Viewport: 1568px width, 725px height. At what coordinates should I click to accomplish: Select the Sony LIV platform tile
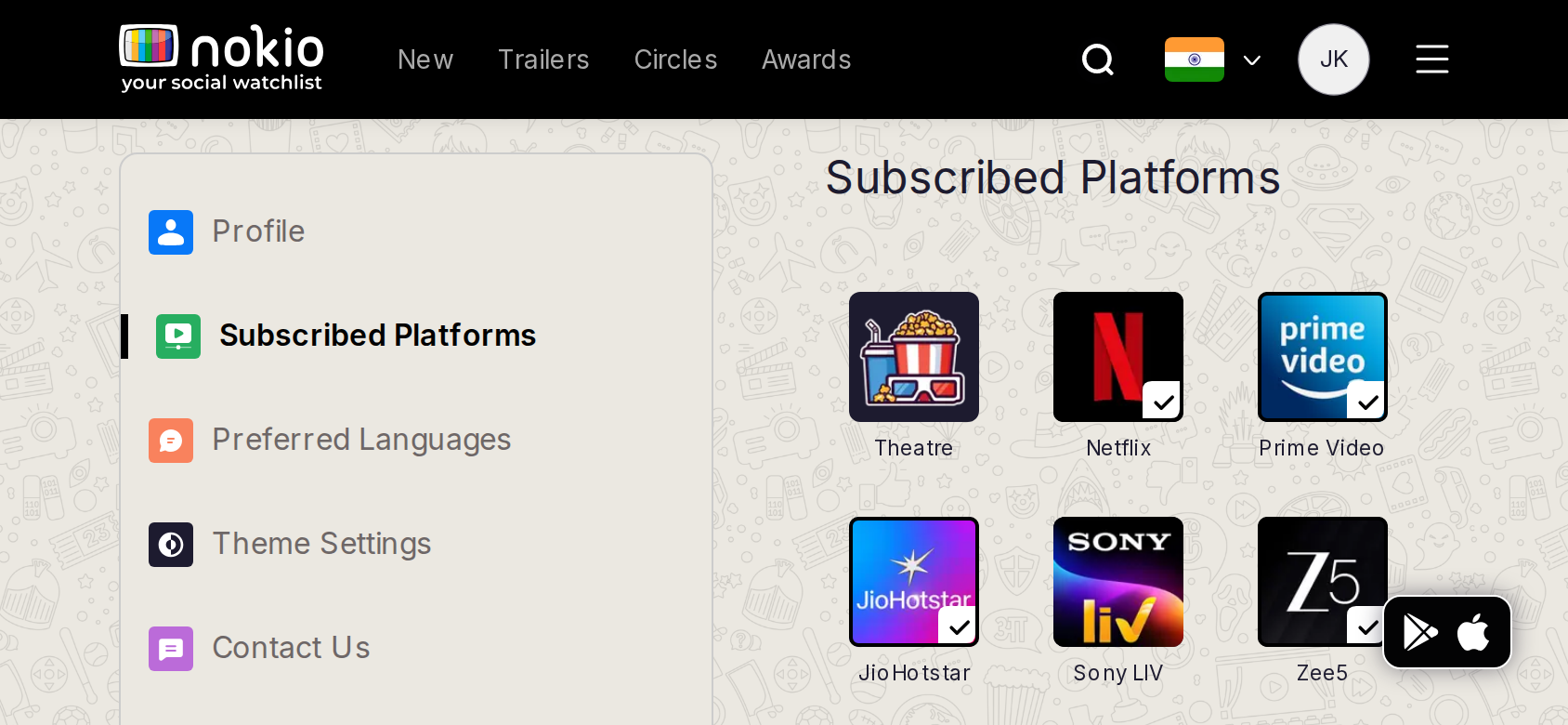1118,582
